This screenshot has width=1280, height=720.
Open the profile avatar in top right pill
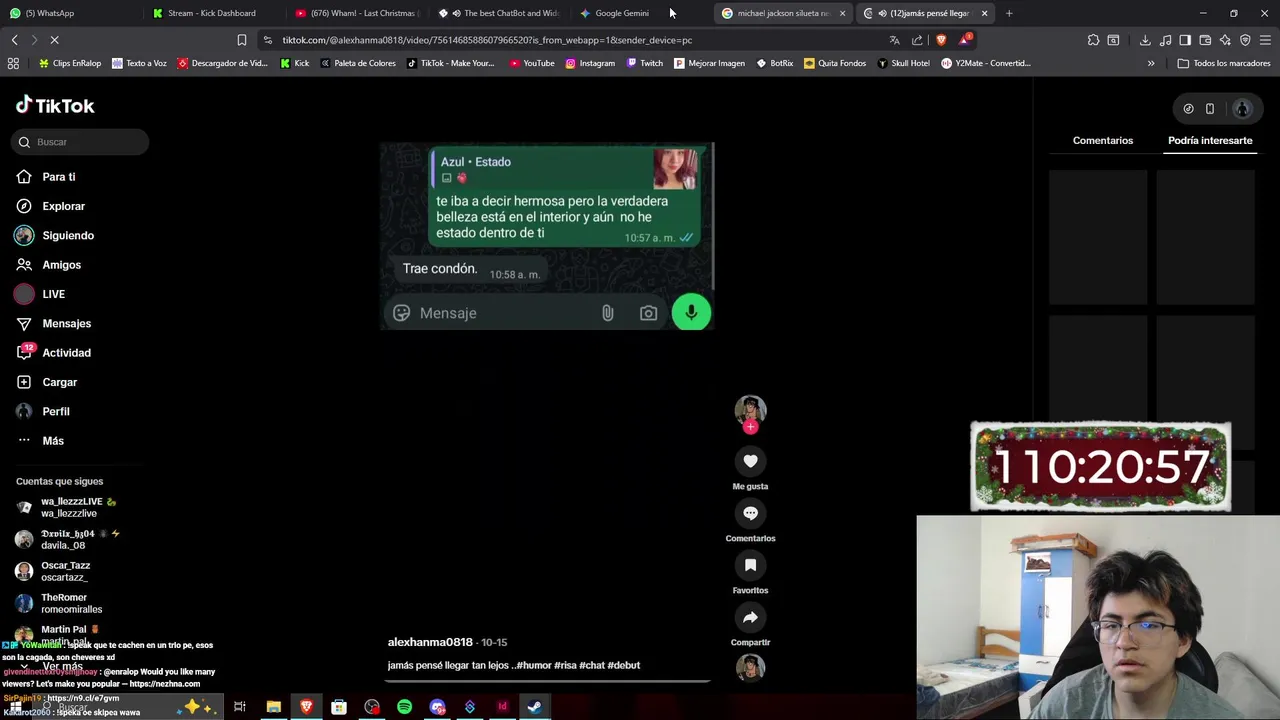(1242, 109)
